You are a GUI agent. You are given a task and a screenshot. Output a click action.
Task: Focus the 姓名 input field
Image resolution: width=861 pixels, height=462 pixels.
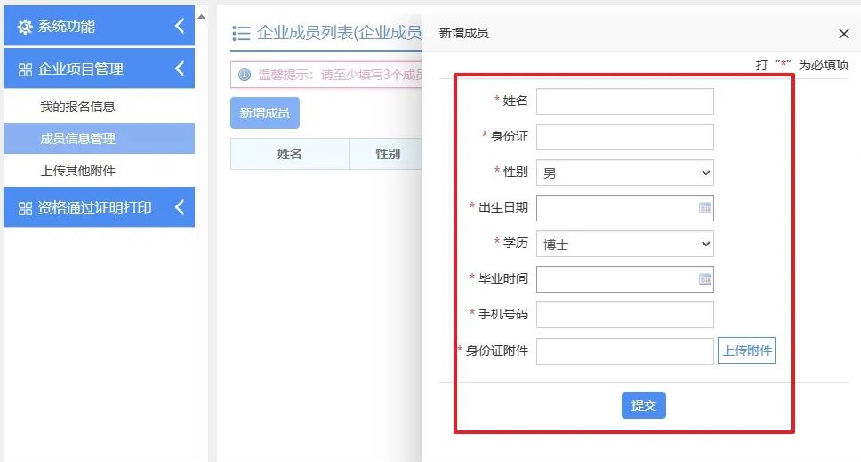(625, 102)
